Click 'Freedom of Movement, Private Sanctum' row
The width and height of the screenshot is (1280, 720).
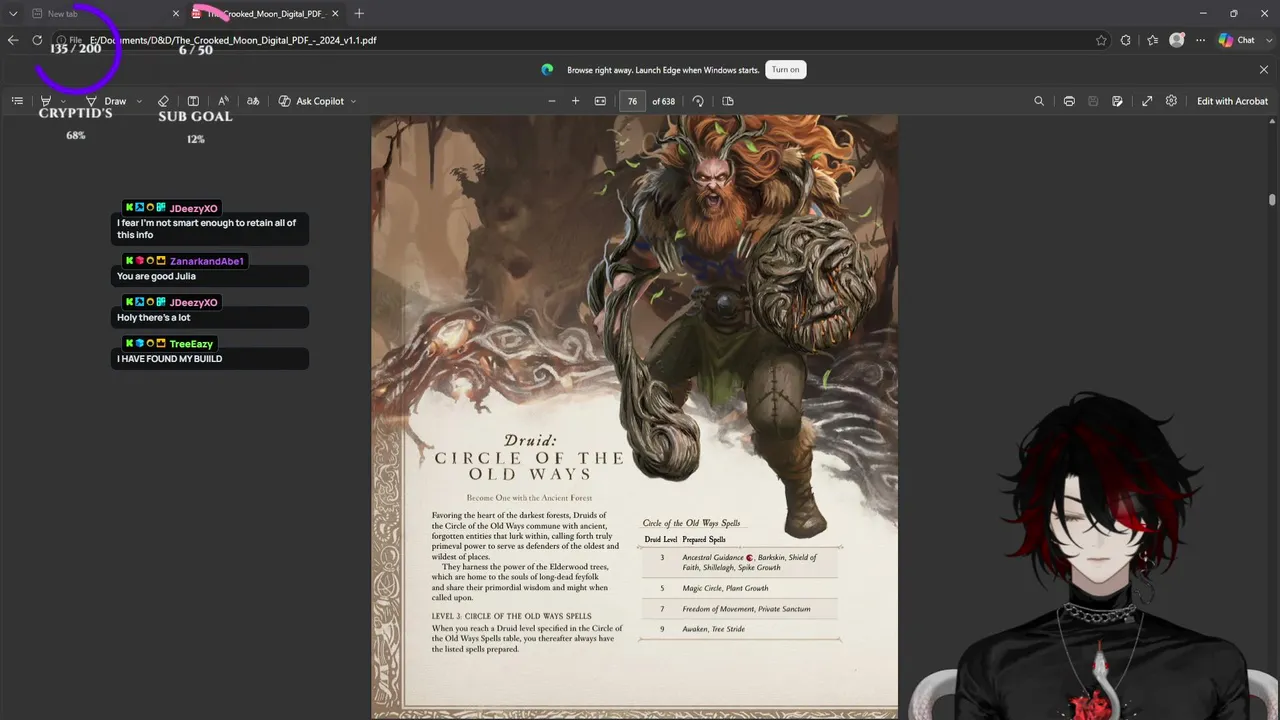pos(741,609)
